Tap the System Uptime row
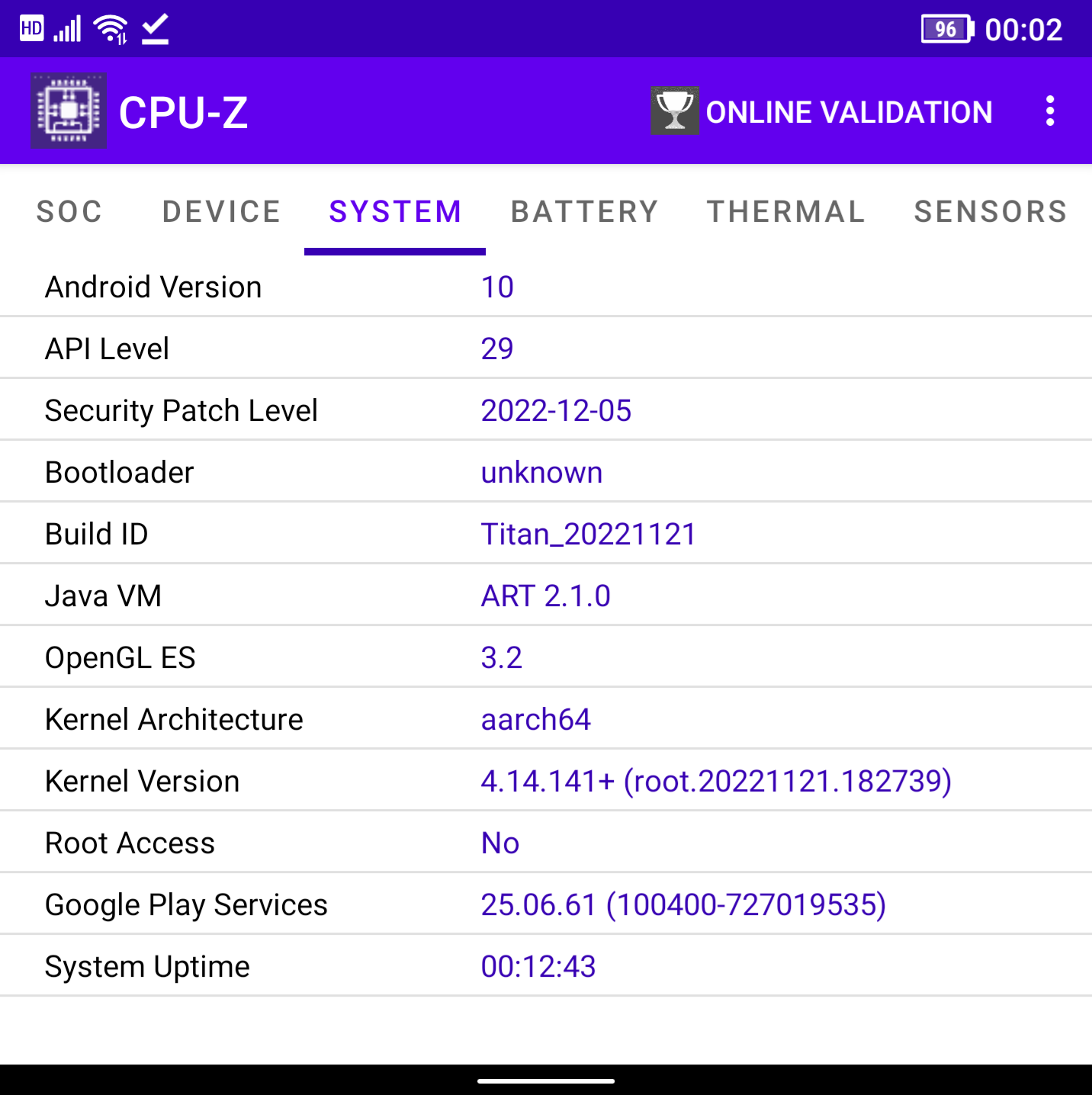 [x=305, y=965]
